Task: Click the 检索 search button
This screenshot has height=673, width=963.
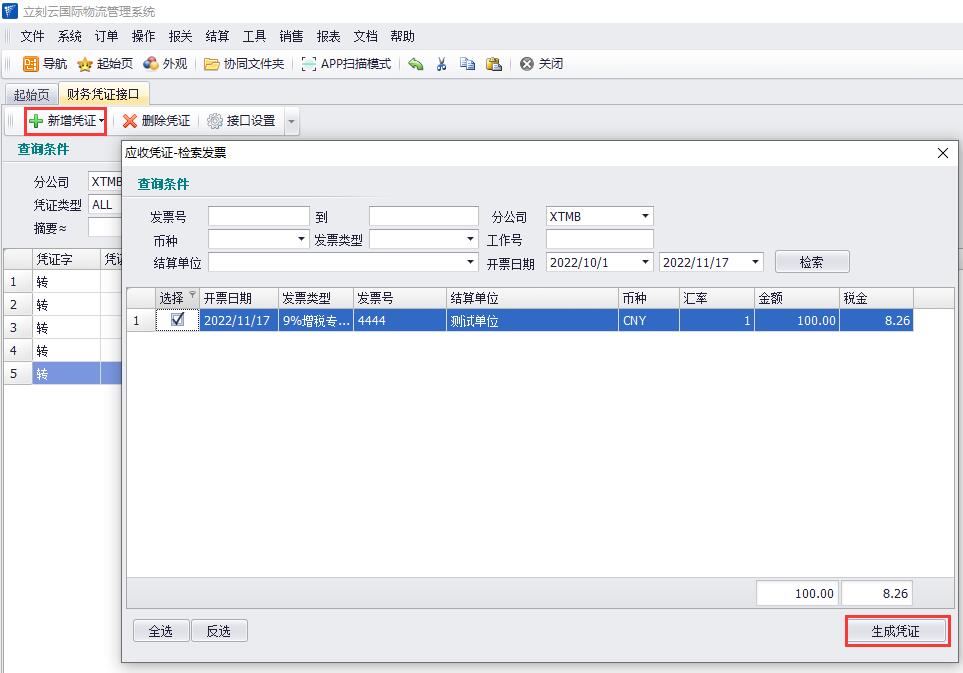Action: [x=811, y=262]
